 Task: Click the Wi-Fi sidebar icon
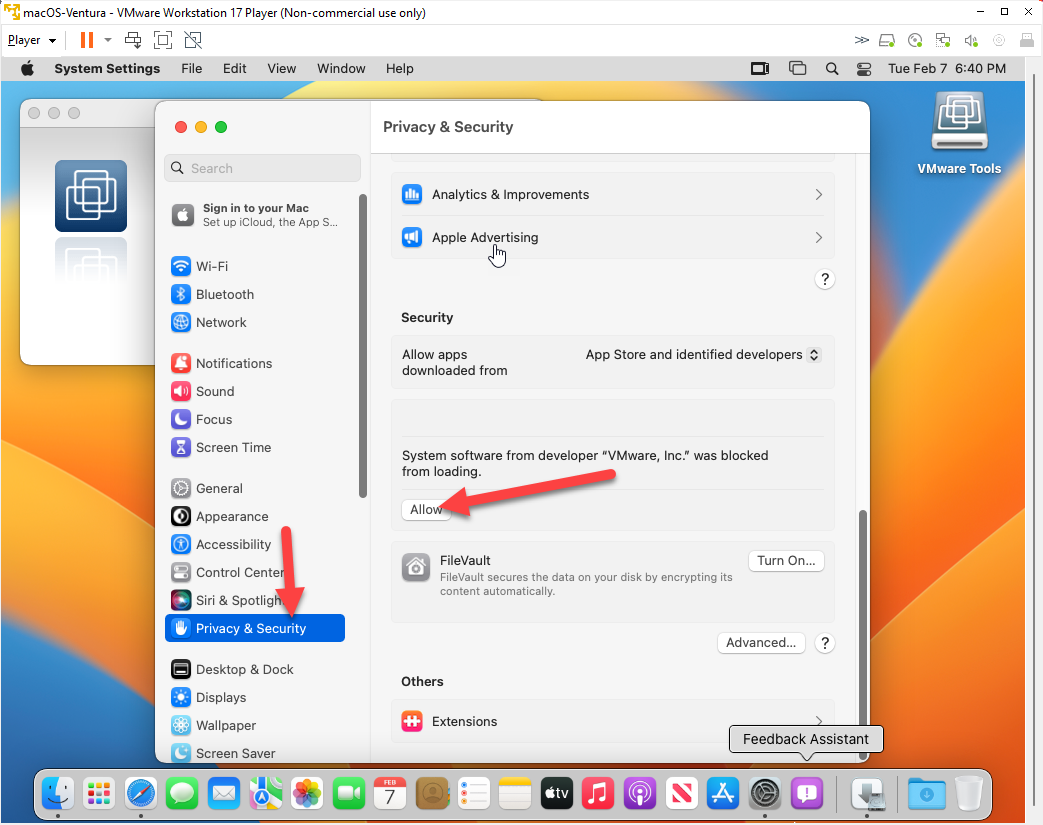(x=181, y=266)
